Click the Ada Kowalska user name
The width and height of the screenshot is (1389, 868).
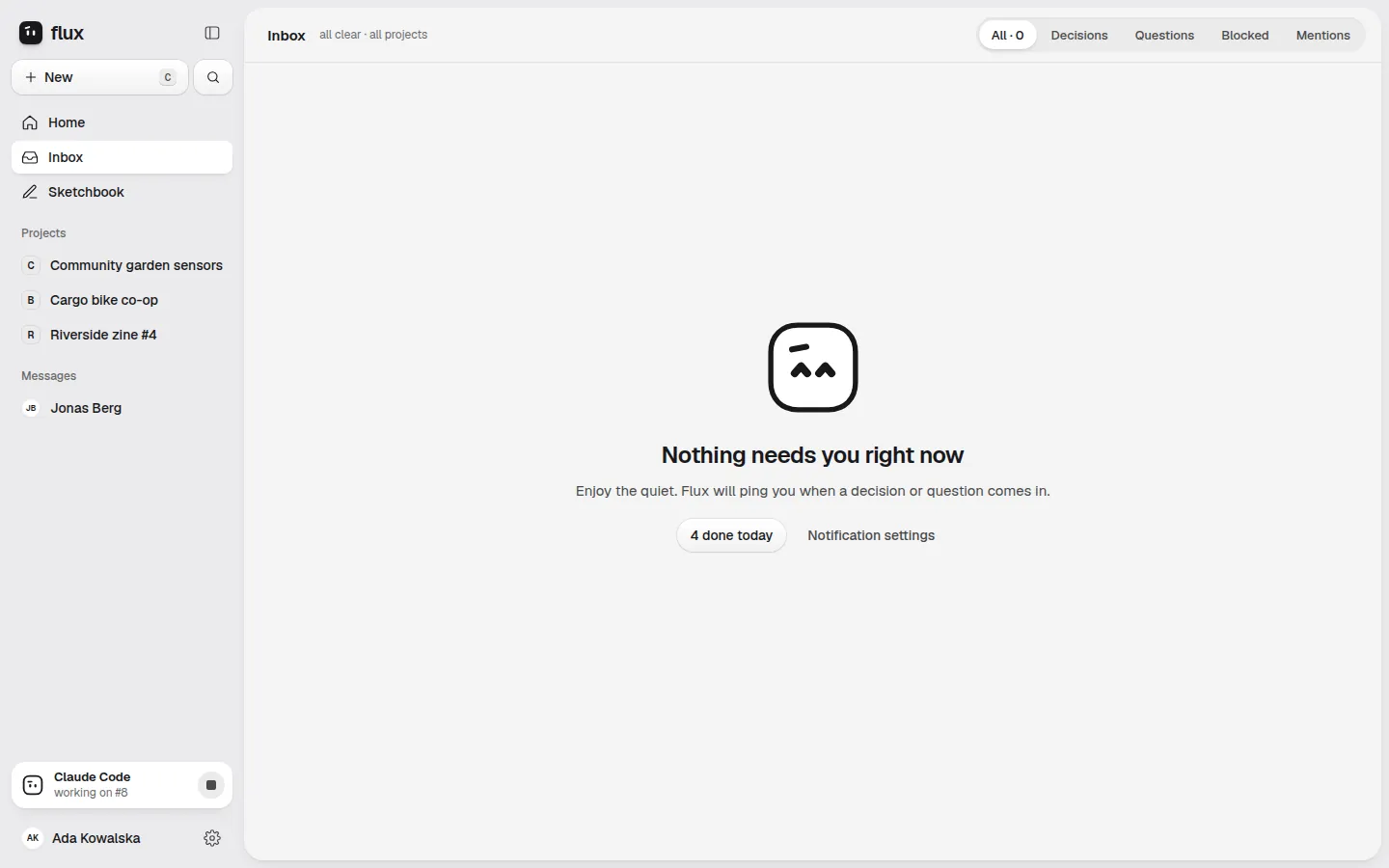96,838
